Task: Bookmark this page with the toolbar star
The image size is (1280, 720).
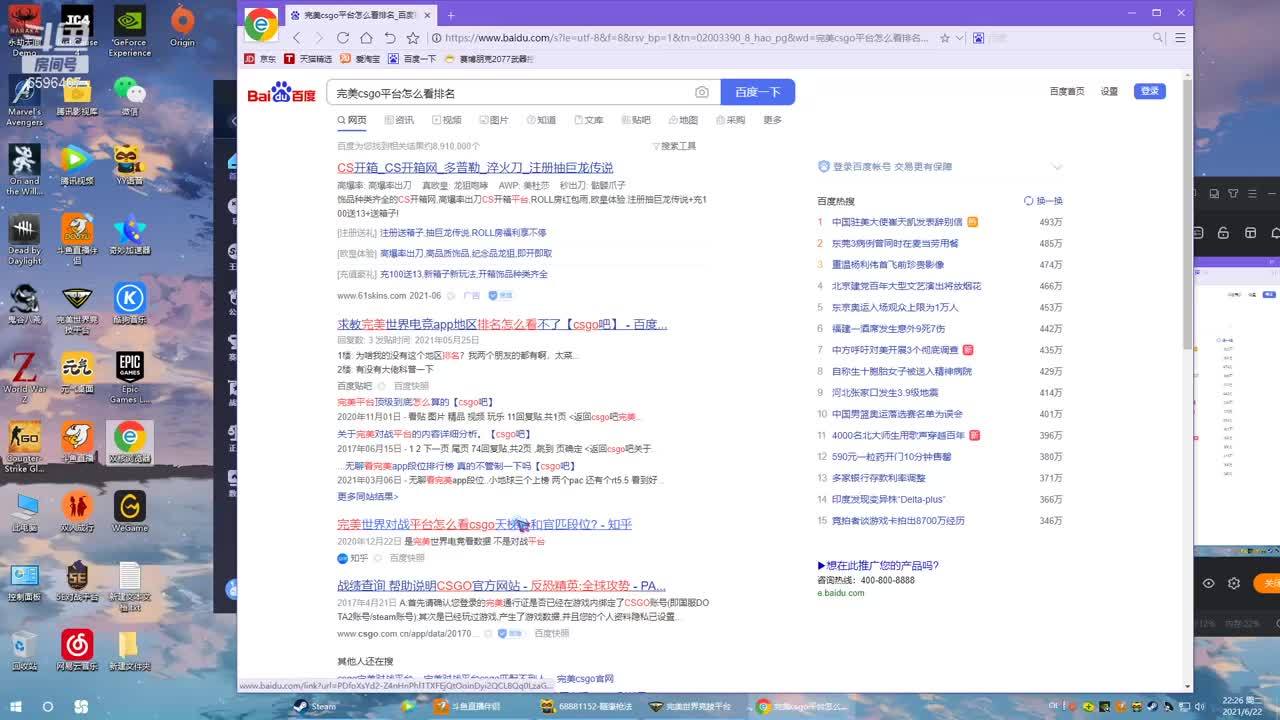Action: pyautogui.click(x=413, y=38)
